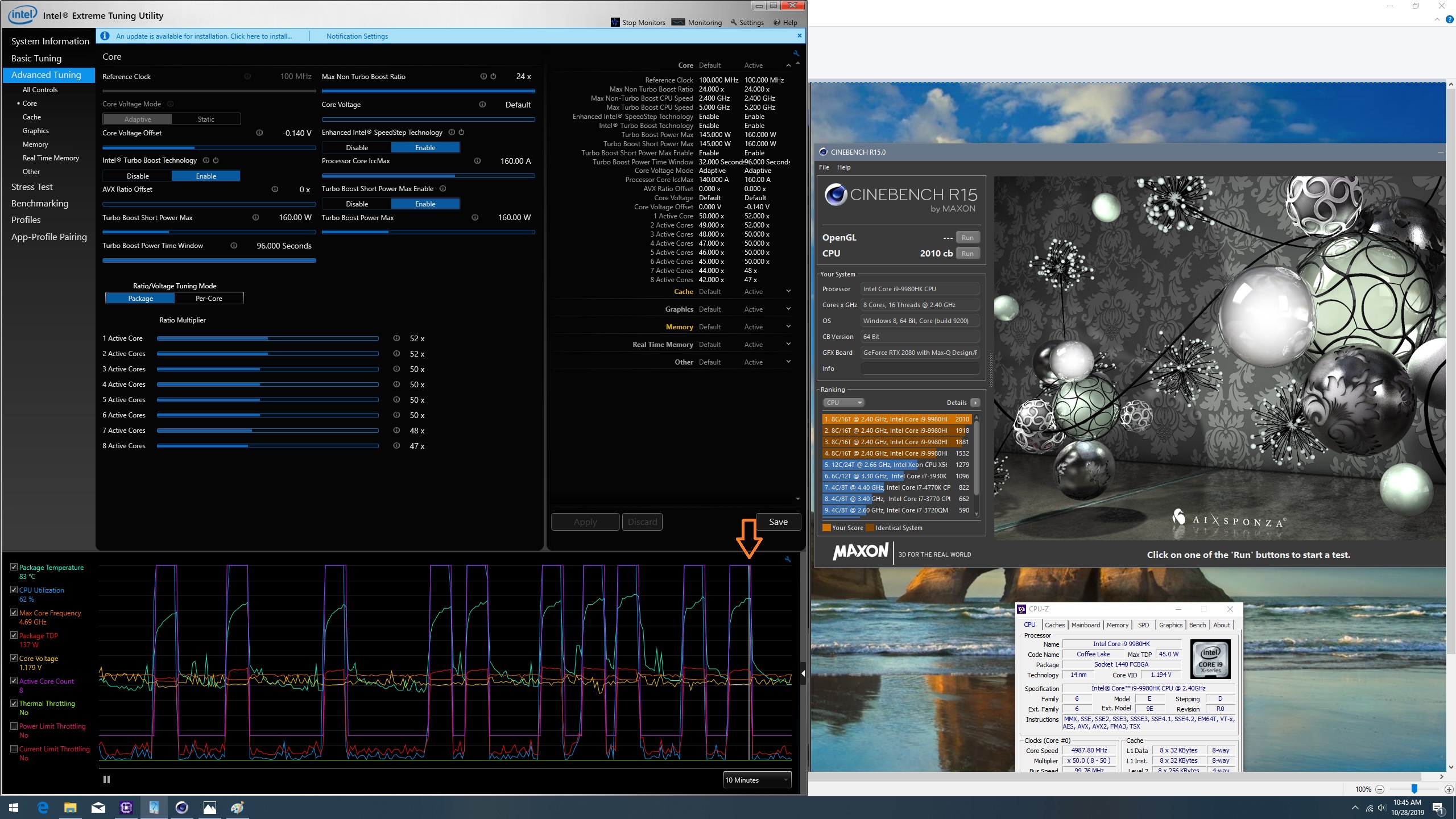Uncheck Active Core Count monitor
The image size is (1456, 819).
[14, 681]
